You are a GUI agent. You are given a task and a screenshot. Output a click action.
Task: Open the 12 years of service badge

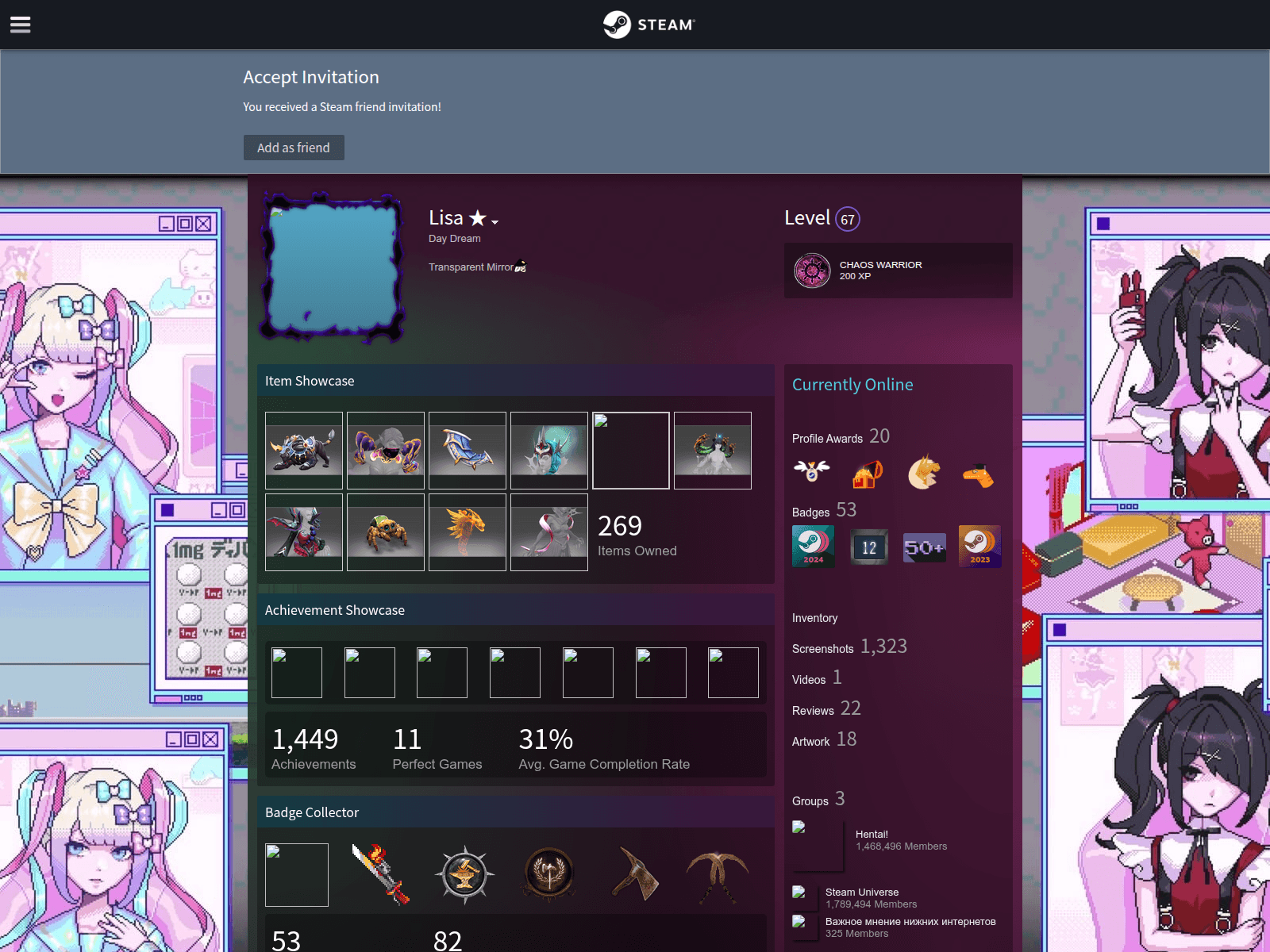click(x=869, y=547)
